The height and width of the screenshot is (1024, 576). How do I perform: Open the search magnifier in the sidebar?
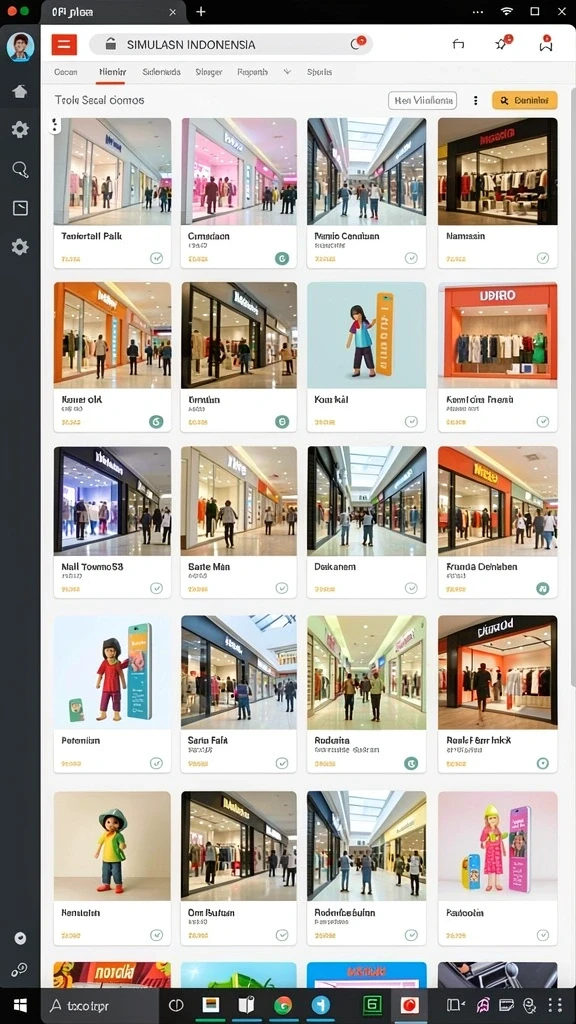point(20,170)
